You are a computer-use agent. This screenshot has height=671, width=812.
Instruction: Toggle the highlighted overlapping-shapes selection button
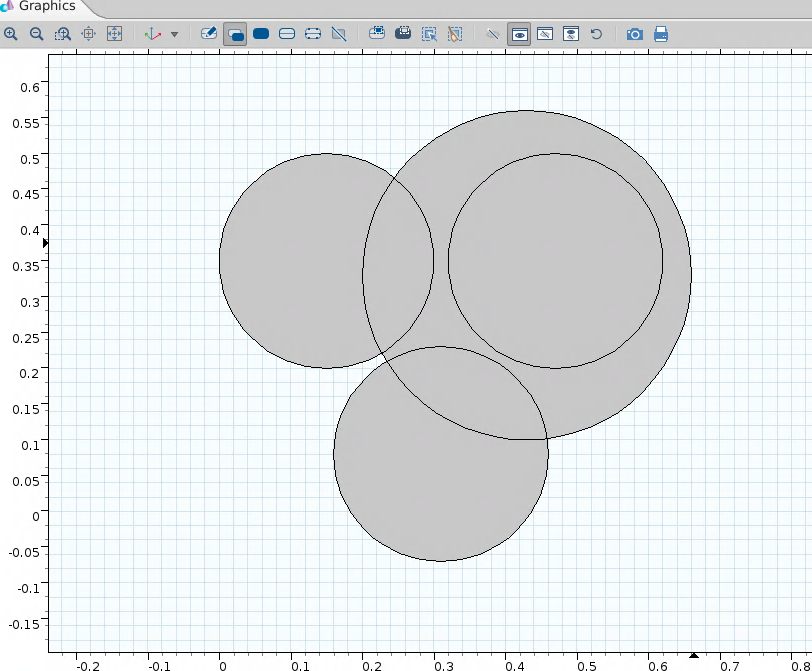[x=235, y=34]
